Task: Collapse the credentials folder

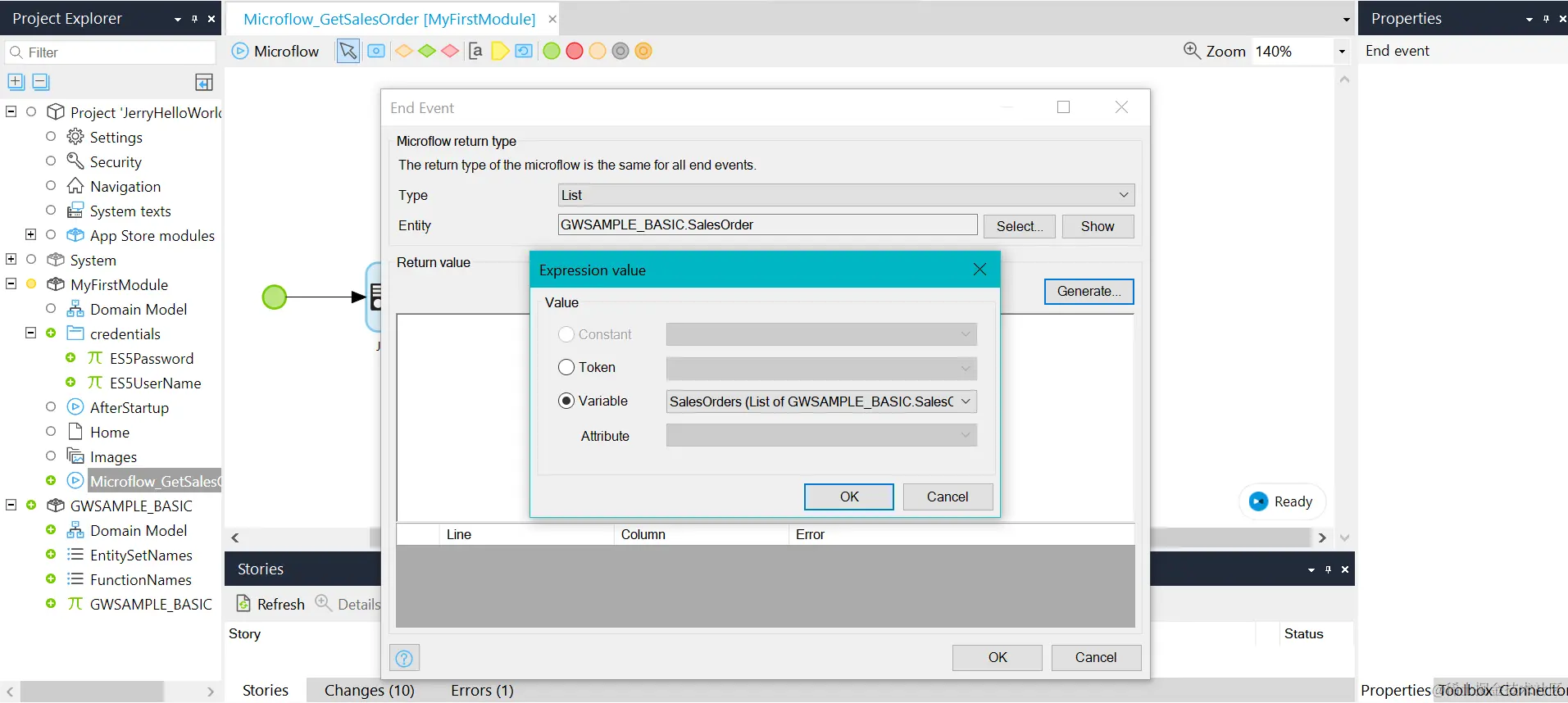Action: click(31, 333)
